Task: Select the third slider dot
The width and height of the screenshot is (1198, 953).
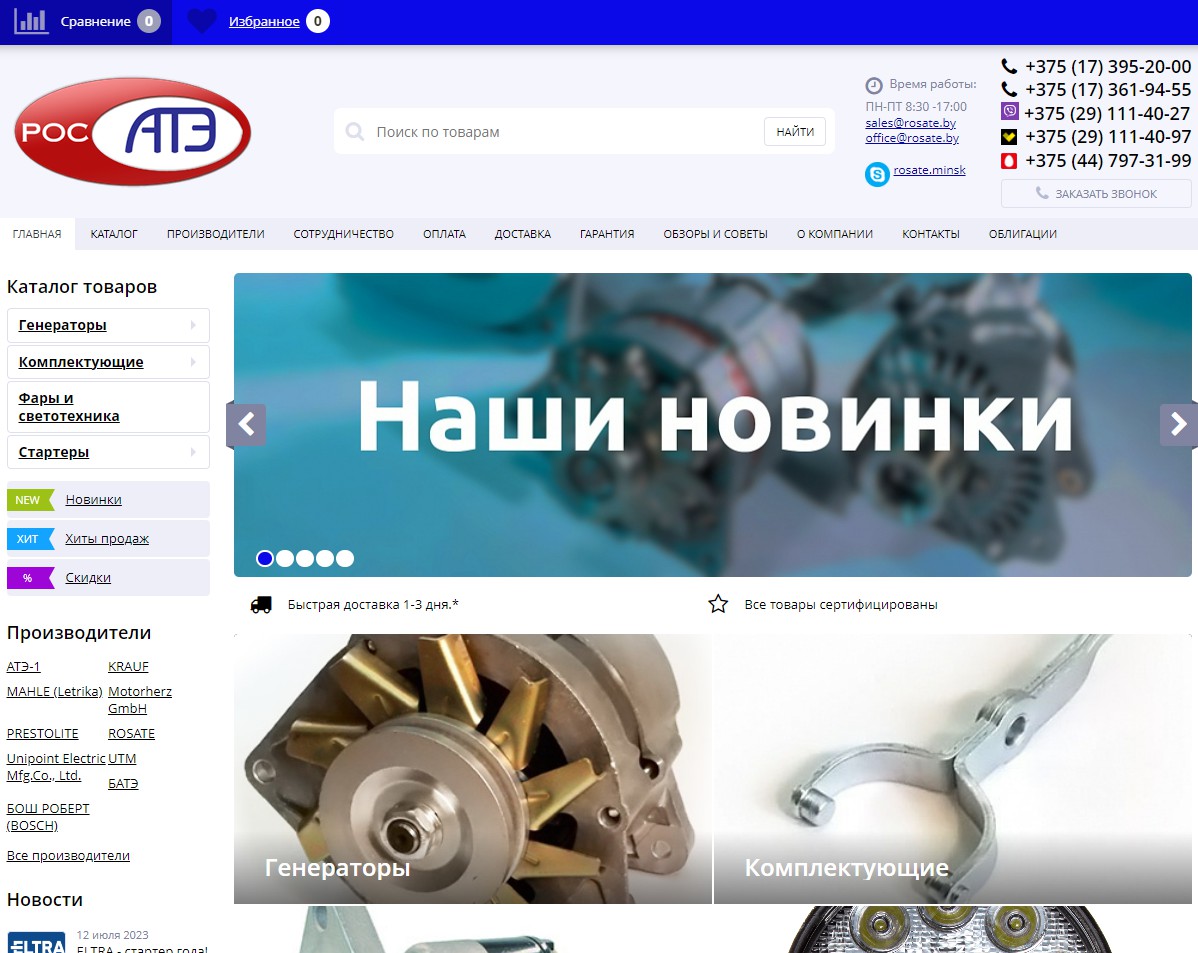Action: (x=305, y=559)
